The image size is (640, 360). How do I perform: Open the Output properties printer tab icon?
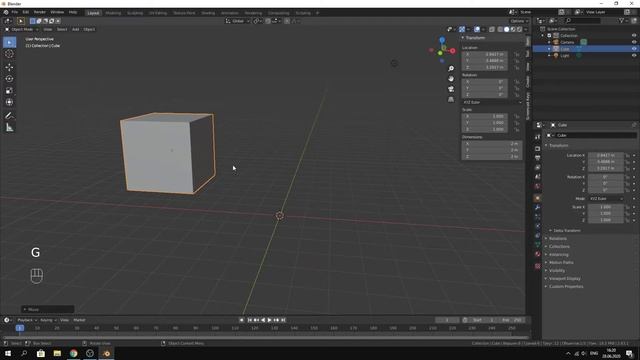coord(538,158)
